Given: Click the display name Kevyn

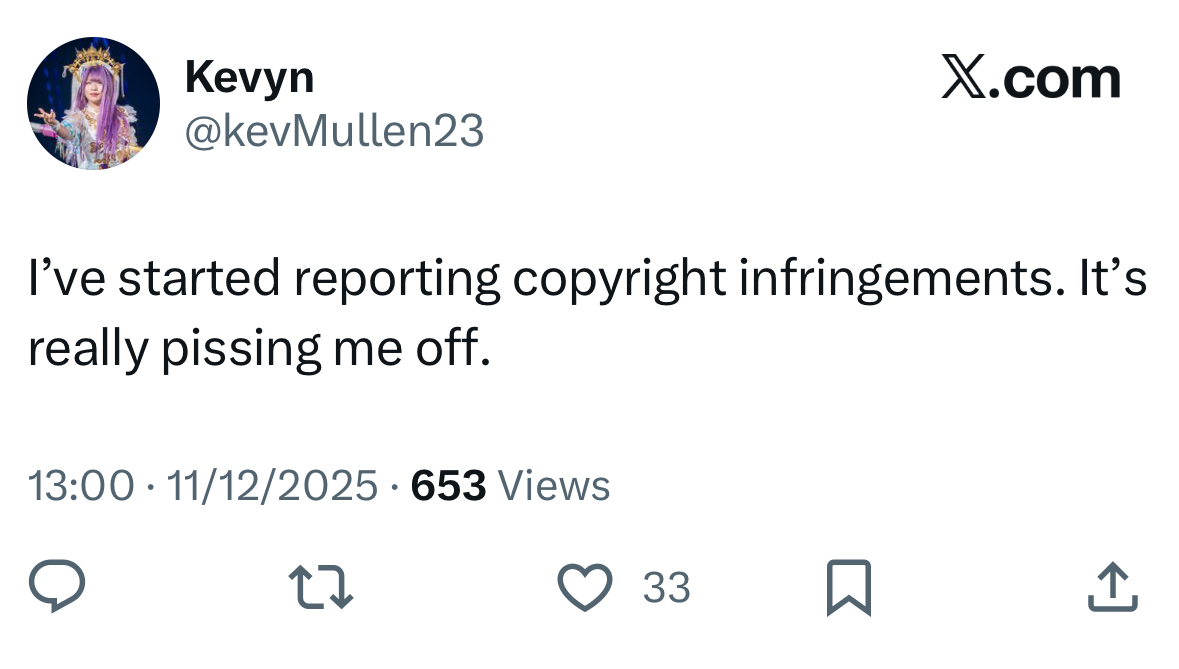Looking at the screenshot, I should point(249,77).
